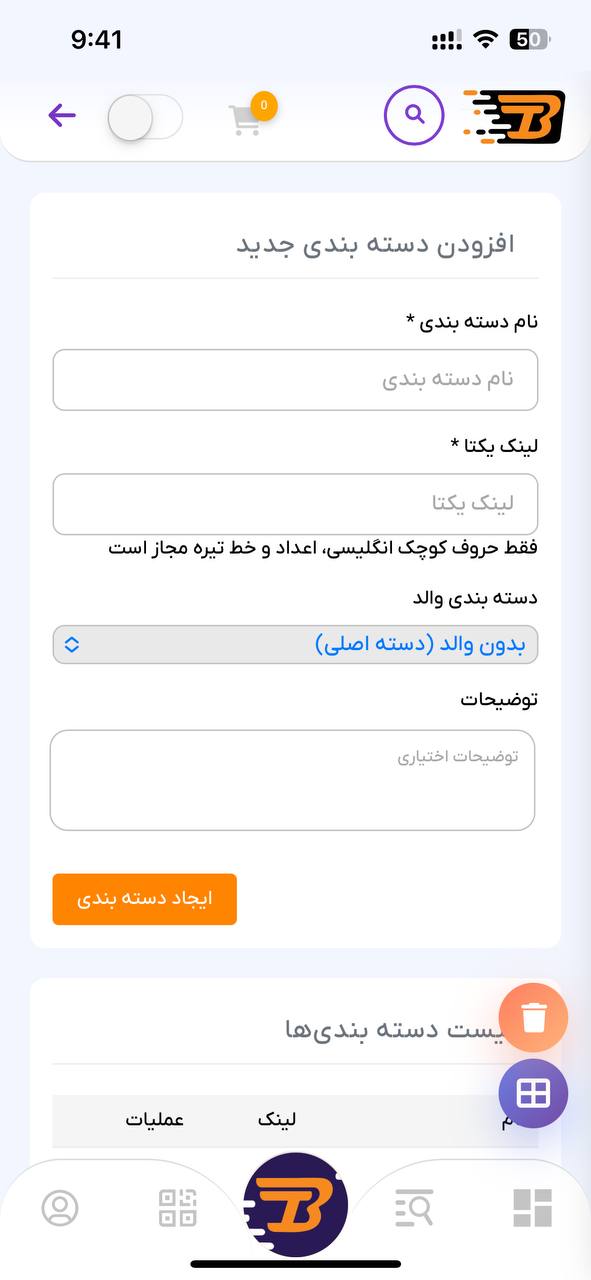Viewport: 591px width, 1280px height.
Task: Open the 'بدون والد (دسته اصلی)' parent category dropdown
Action: (x=295, y=644)
